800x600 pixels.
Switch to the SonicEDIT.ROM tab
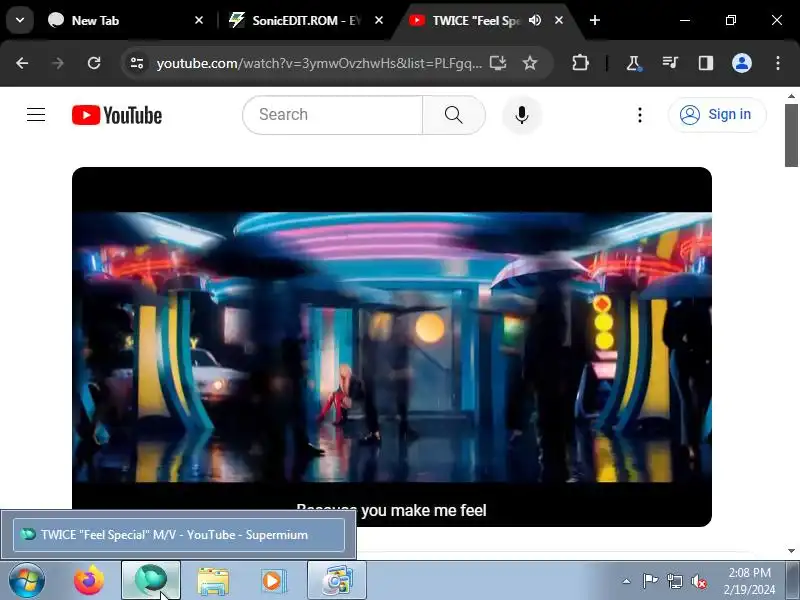pyautogui.click(x=305, y=20)
